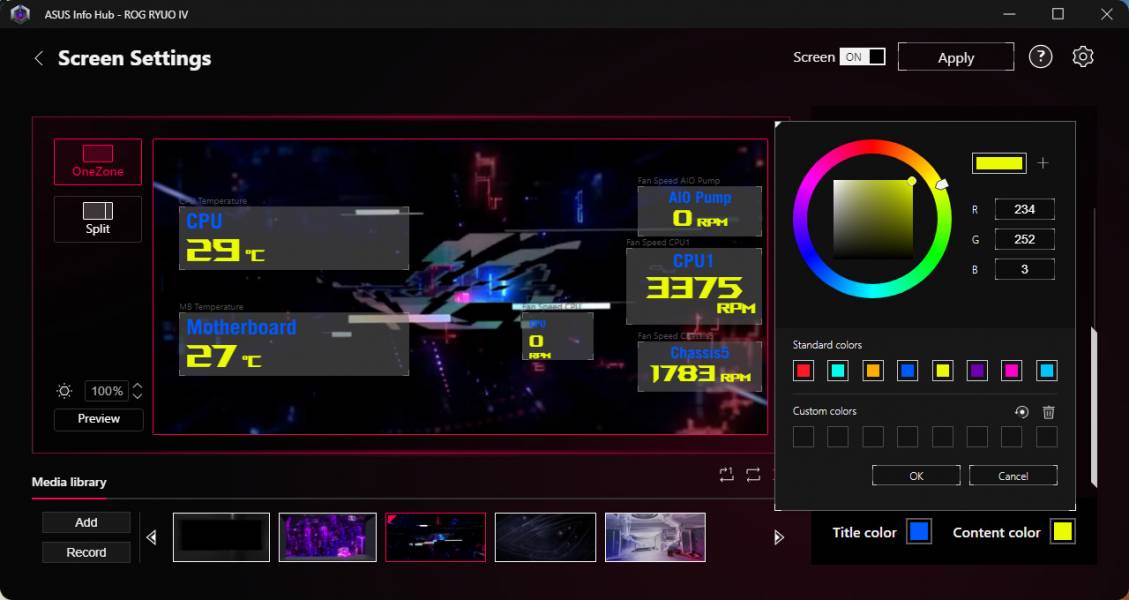
Task: Select the OneZone layout option
Action: pos(98,161)
